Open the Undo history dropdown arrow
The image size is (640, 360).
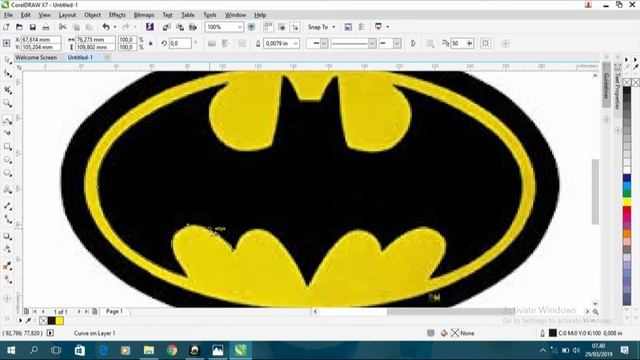(115, 27)
